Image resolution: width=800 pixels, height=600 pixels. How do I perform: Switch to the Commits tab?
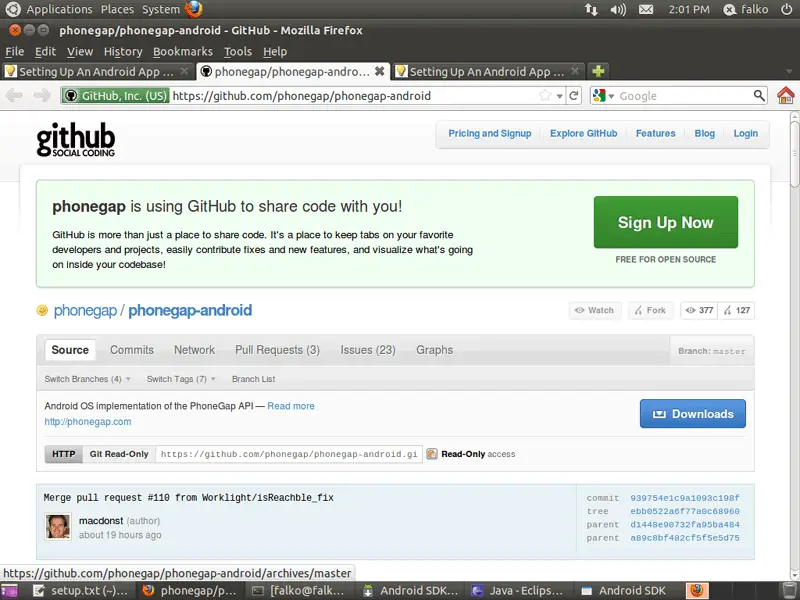[x=132, y=350]
